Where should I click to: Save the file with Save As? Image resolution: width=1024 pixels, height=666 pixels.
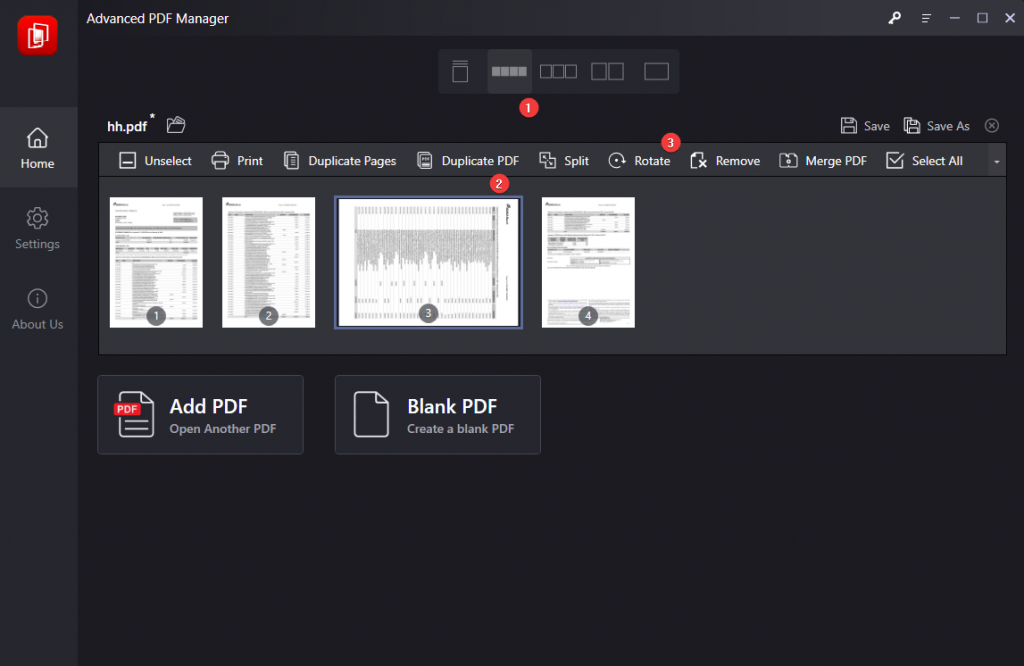coord(936,125)
